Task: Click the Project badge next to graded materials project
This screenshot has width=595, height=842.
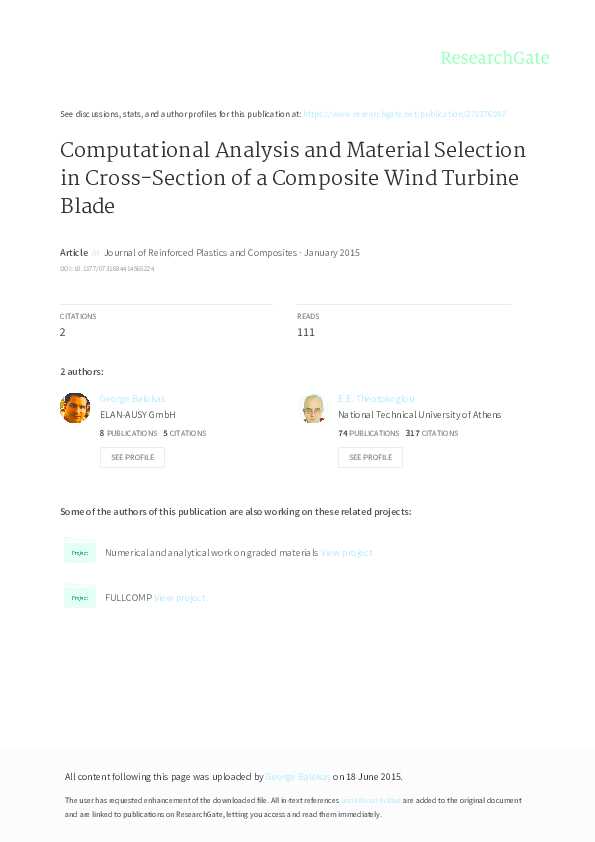Action: pyautogui.click(x=80, y=551)
